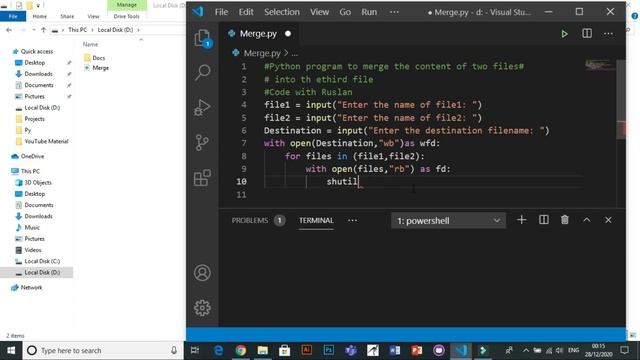Switch to the PROBLEMS tab
This screenshot has width=640, height=360.
pos(250,220)
